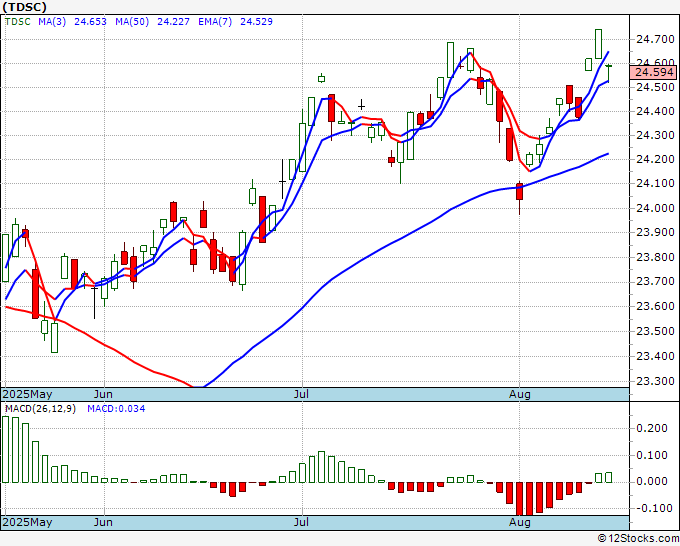680x546 pixels.
Task: Click the 0.200 MACD axis label
Action: click(x=652, y=428)
